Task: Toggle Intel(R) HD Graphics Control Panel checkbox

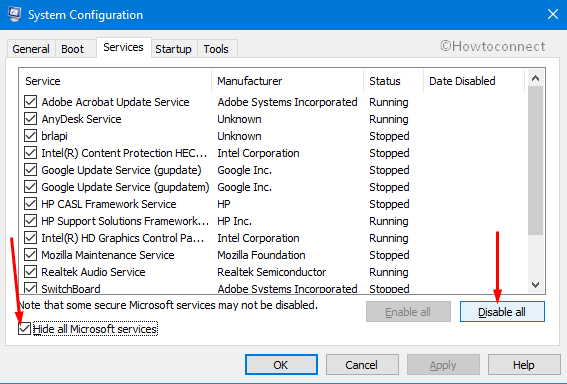Action: [x=30, y=238]
